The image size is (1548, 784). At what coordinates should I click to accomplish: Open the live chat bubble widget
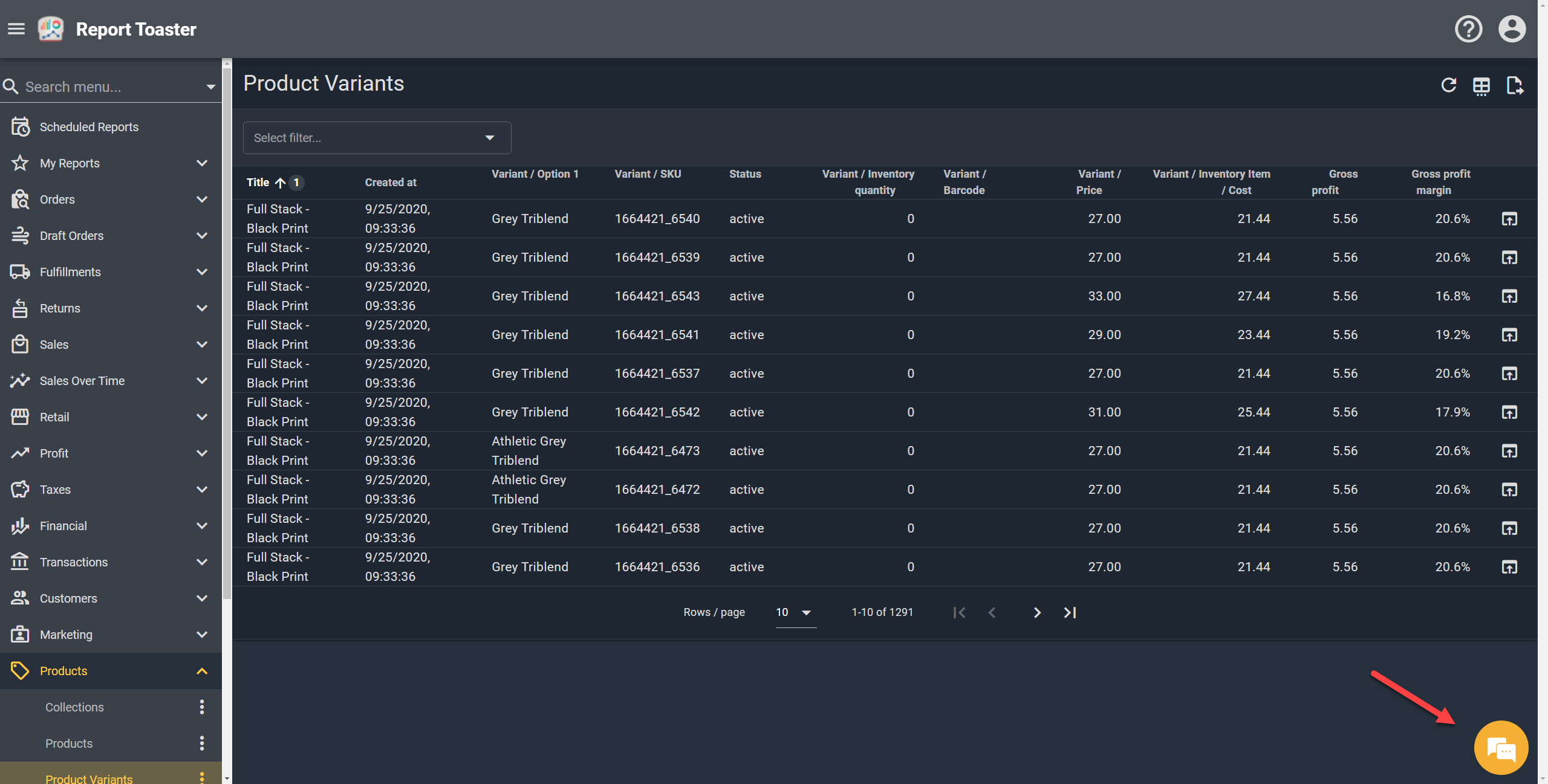click(1501, 748)
